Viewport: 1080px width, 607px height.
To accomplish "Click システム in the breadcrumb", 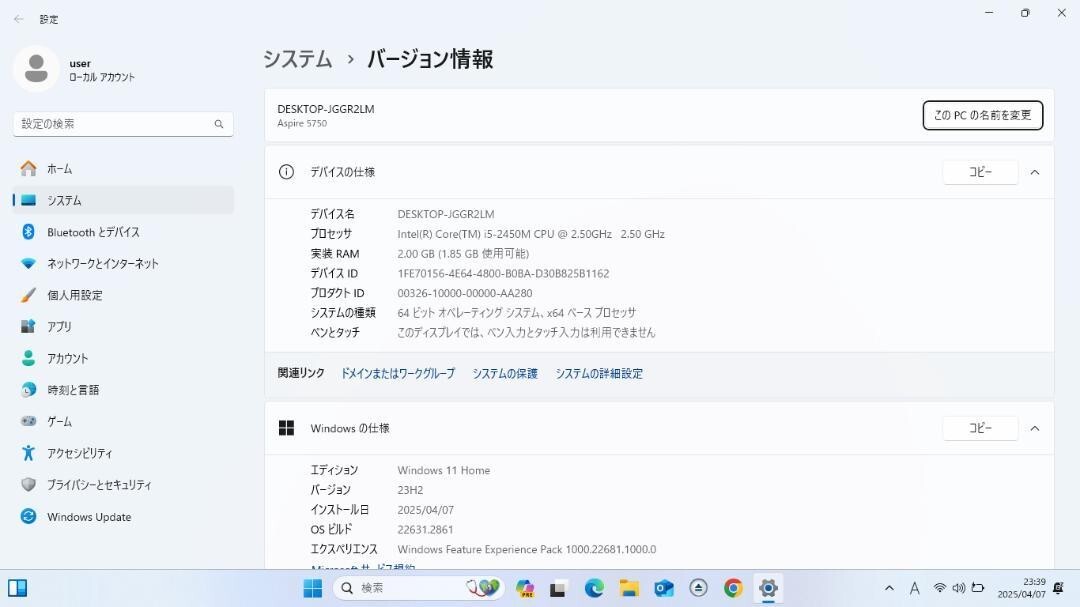I will tap(298, 59).
